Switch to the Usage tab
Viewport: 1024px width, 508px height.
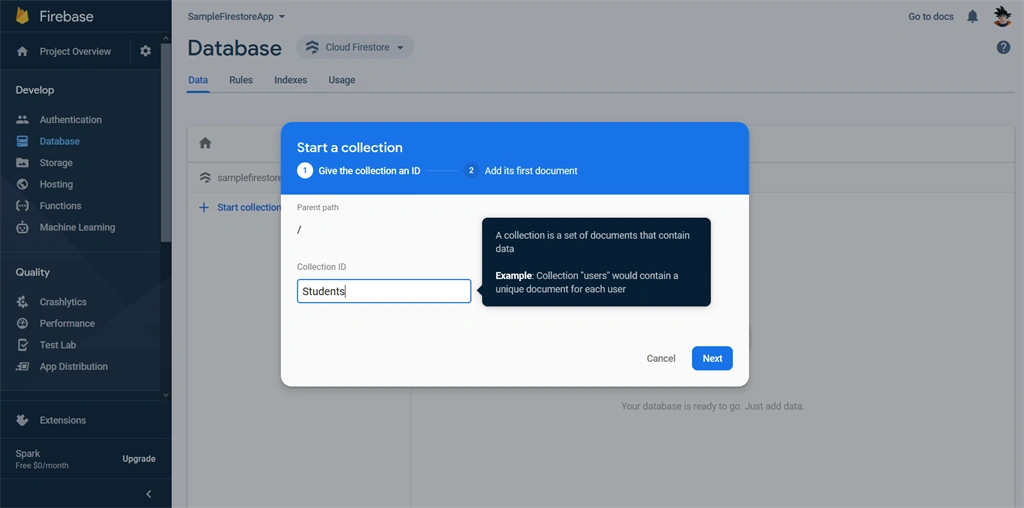click(x=342, y=80)
